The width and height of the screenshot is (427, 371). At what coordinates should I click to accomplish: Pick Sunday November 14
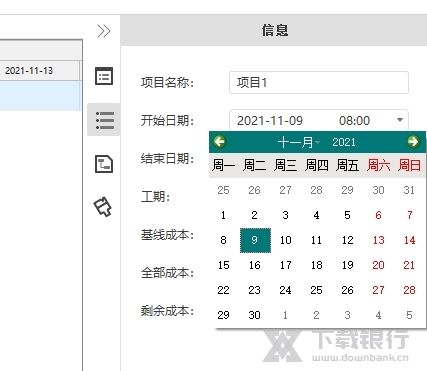[409, 240]
